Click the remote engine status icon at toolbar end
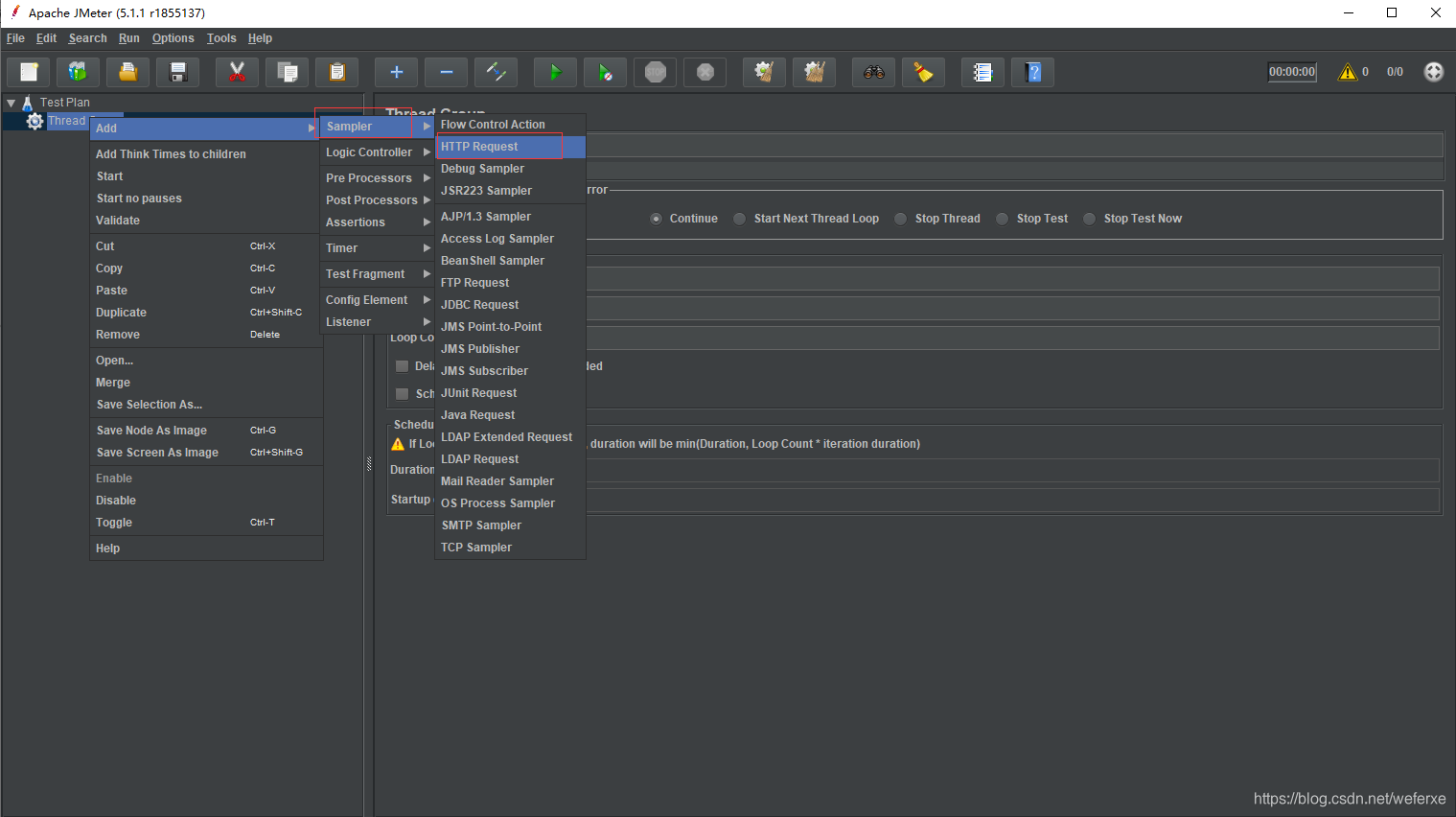 click(x=1433, y=72)
